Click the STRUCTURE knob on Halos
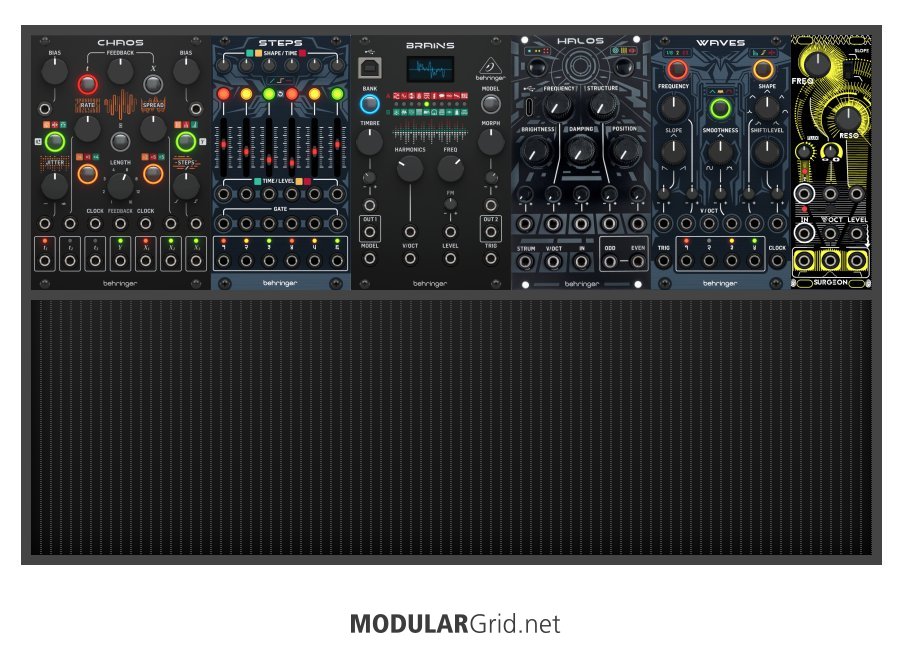912x645 pixels. point(603,107)
